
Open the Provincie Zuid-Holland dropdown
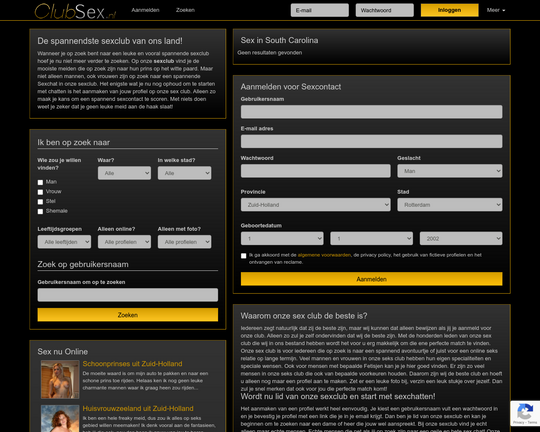click(x=315, y=205)
